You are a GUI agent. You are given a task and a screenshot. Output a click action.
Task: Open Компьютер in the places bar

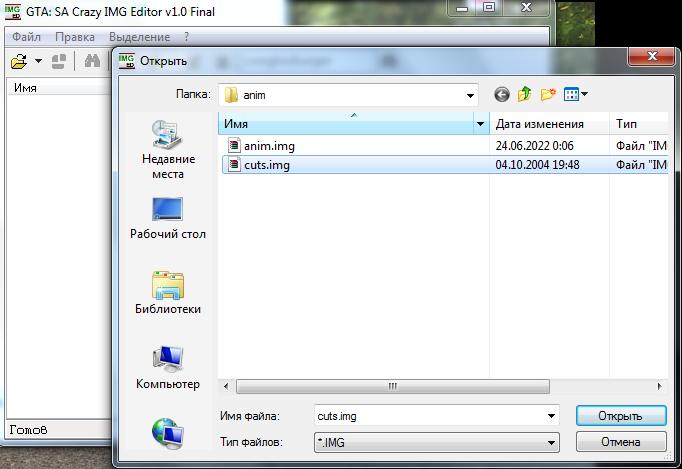click(168, 368)
